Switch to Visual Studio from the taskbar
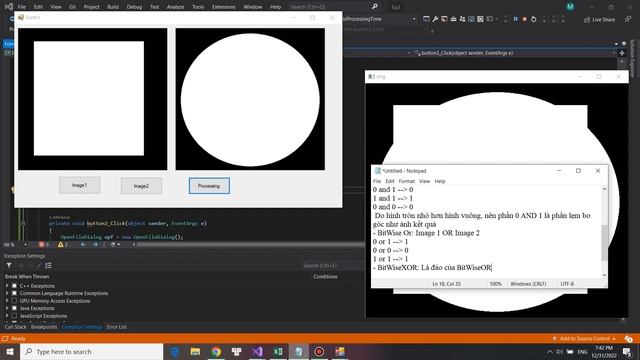This screenshot has width=640, height=360. click(257, 351)
